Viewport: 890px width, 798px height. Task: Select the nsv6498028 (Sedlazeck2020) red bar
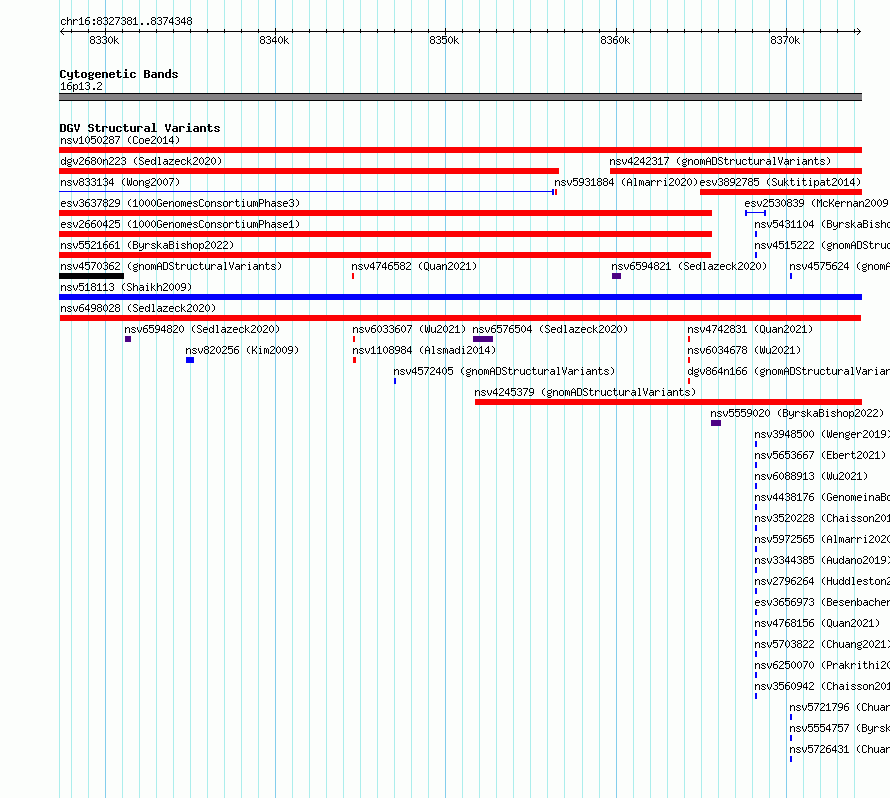coord(460,318)
